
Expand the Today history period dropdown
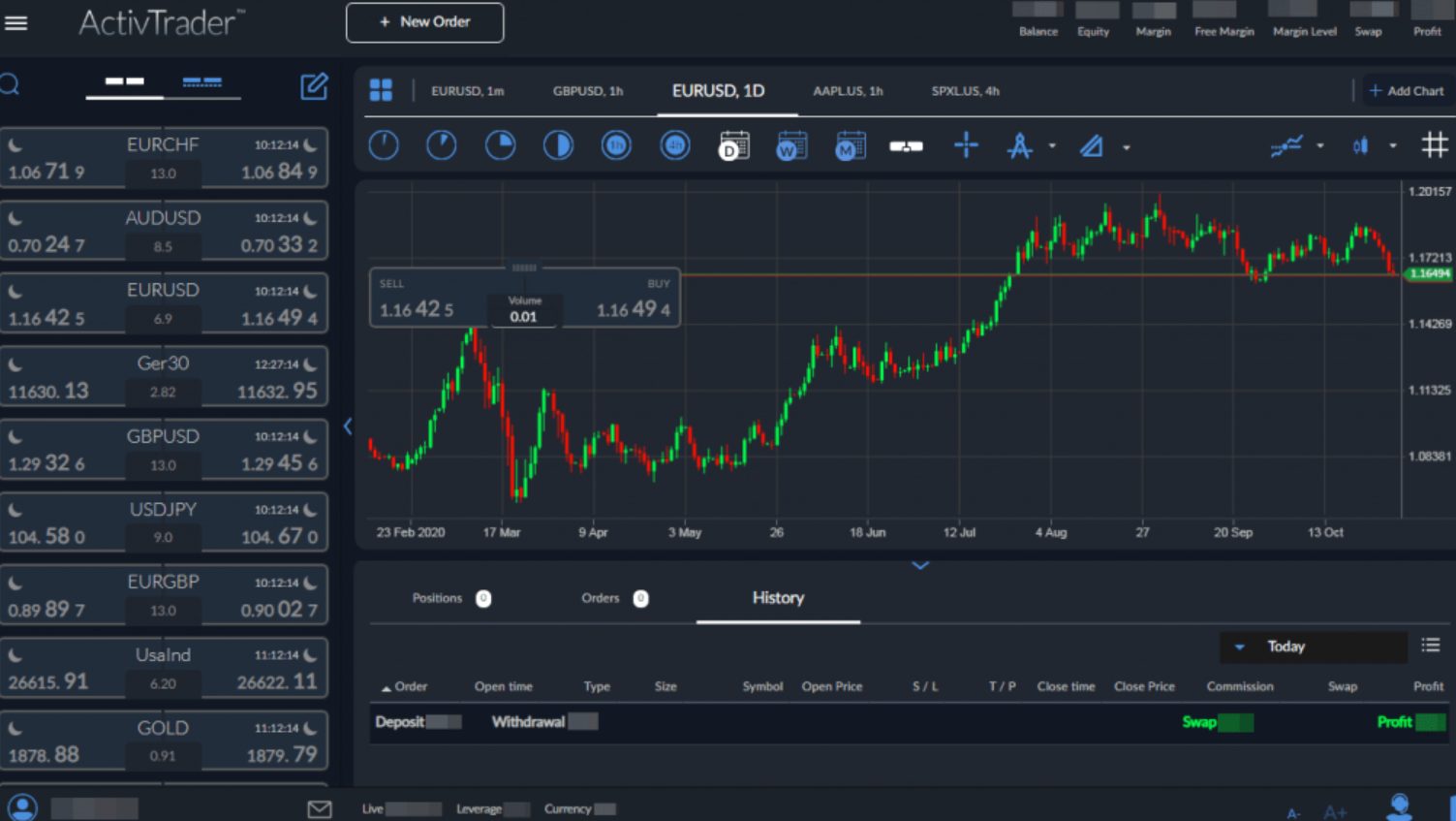1313,647
